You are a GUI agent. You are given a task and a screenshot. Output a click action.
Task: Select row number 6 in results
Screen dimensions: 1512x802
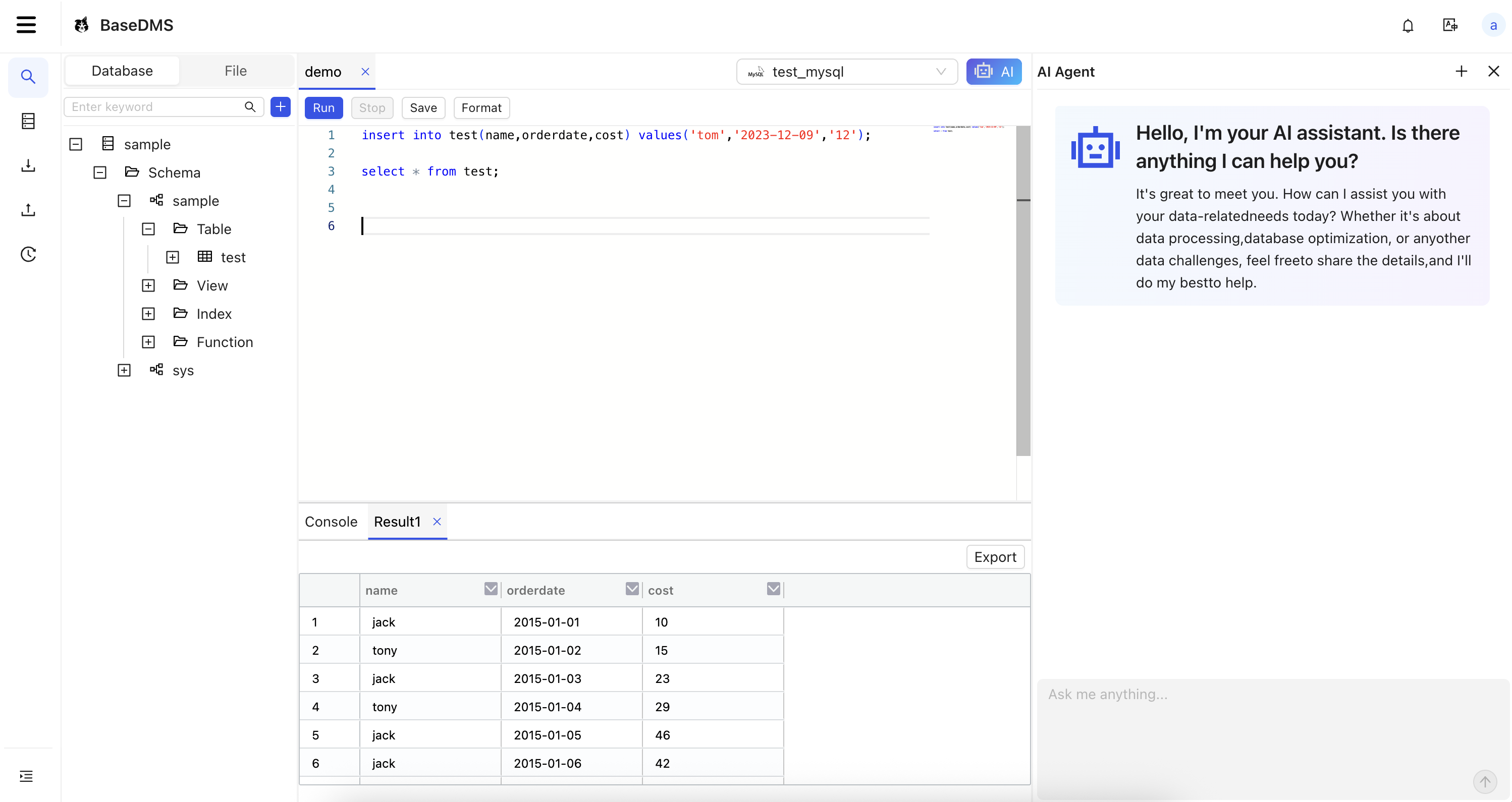329,763
